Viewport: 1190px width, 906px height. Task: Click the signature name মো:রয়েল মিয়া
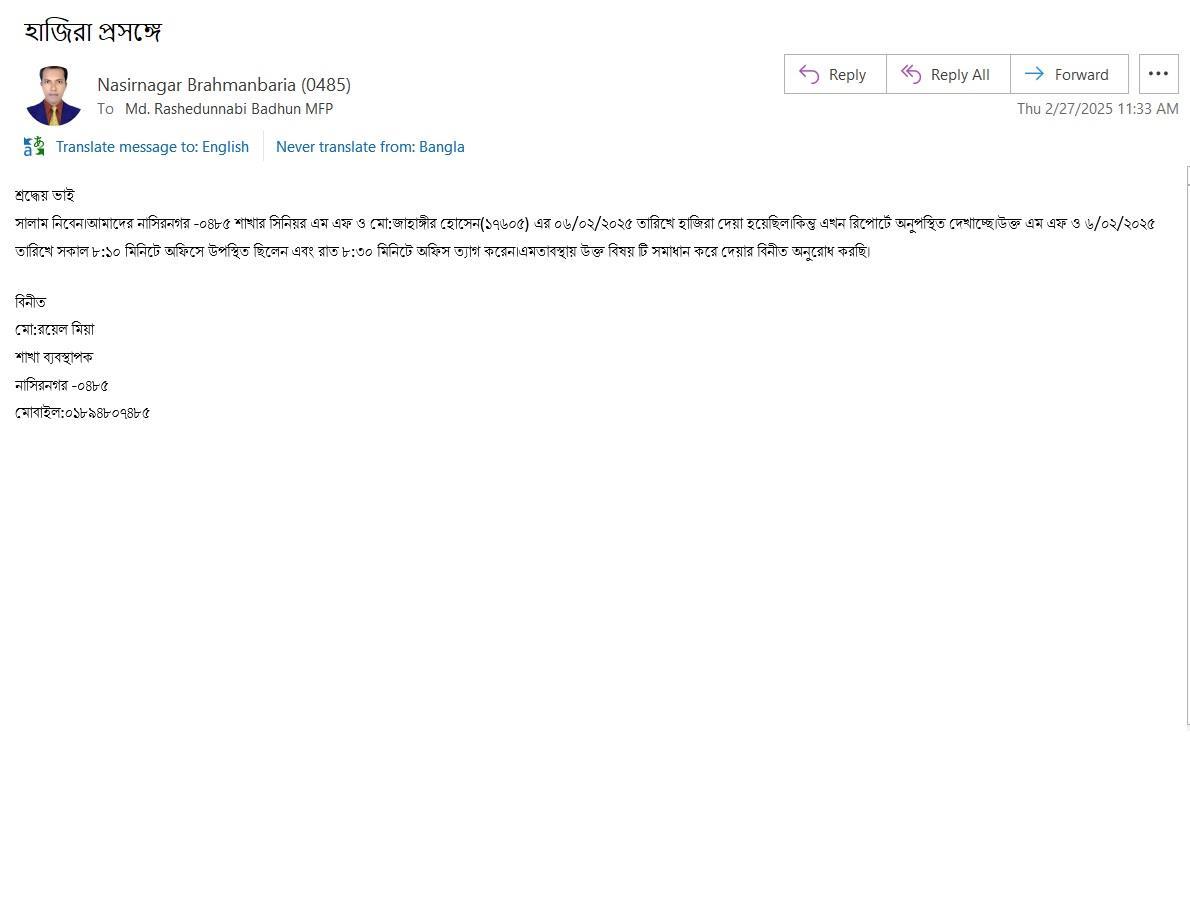[x=55, y=329]
